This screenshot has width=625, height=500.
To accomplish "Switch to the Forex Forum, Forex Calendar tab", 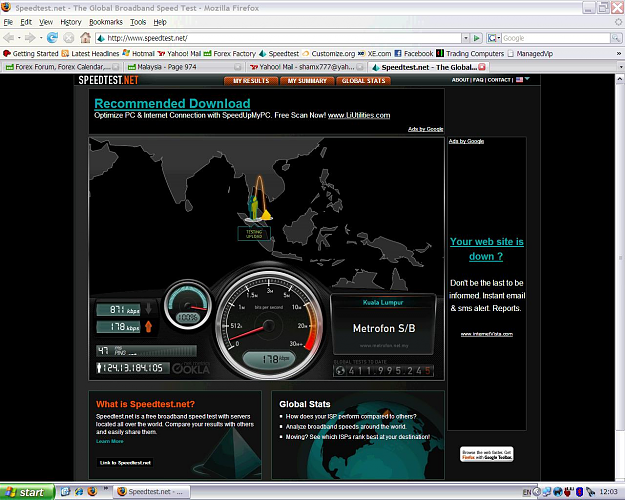I will [62, 67].
